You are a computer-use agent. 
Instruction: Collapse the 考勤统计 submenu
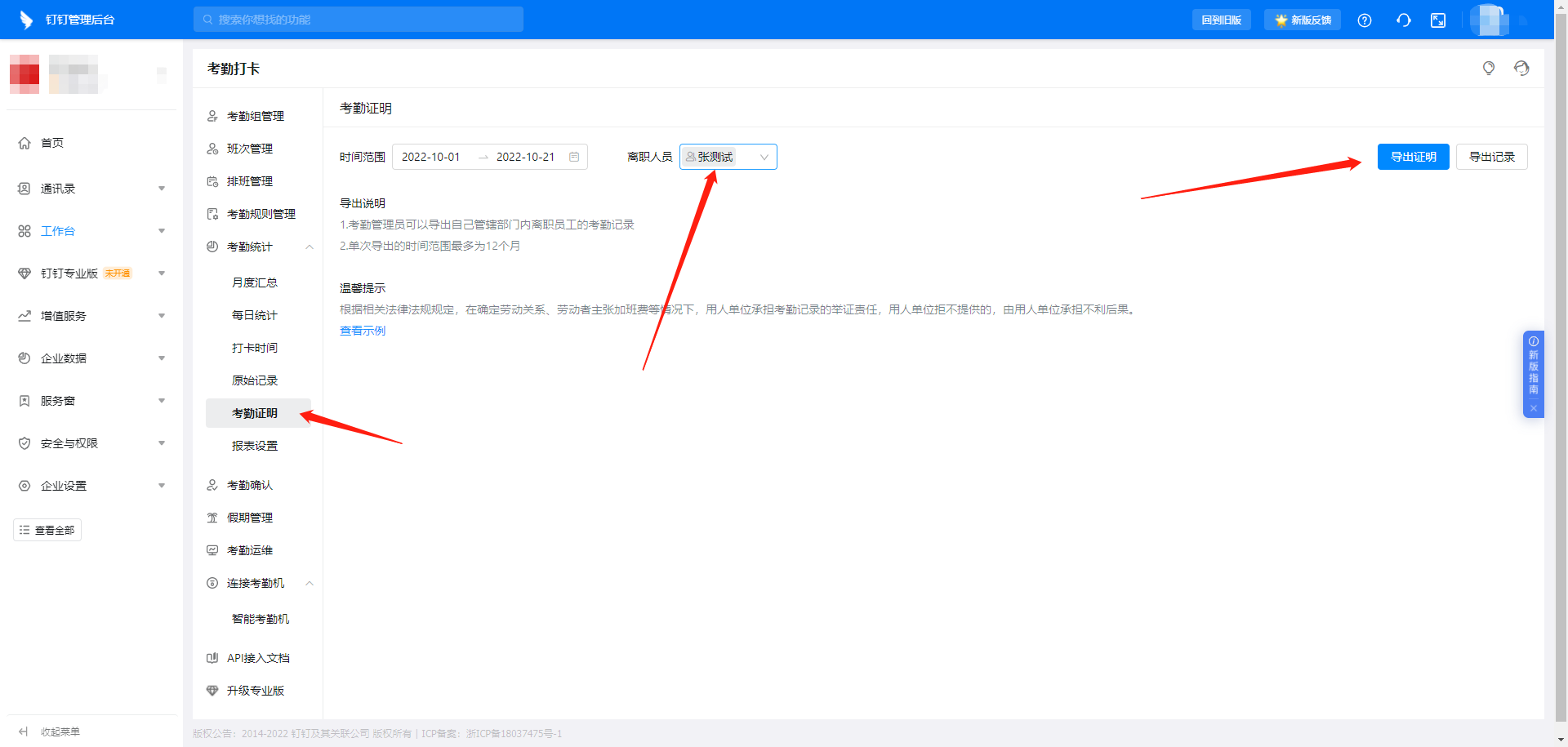[310, 247]
